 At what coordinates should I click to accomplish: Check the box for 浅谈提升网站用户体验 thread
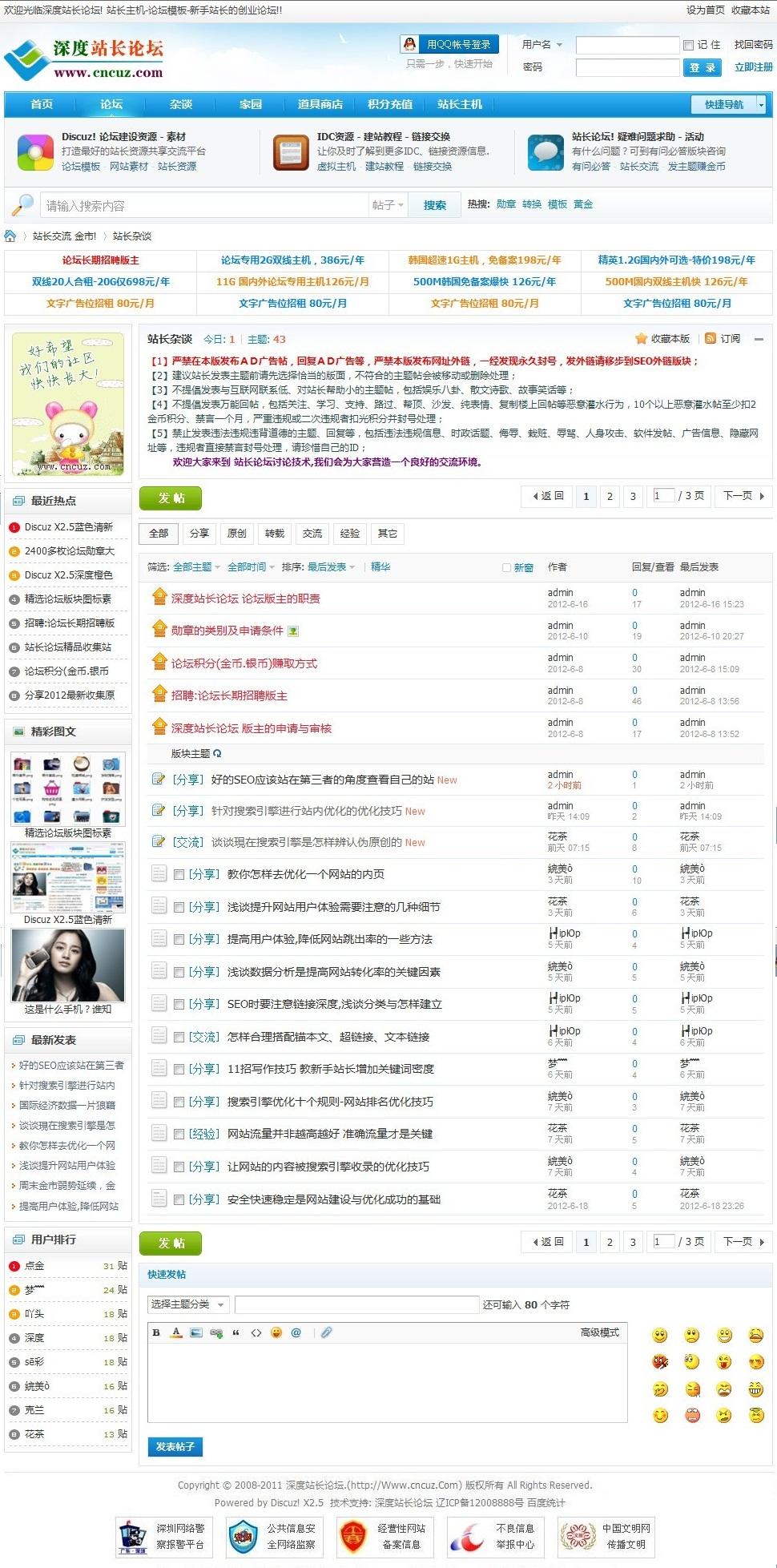pos(179,908)
